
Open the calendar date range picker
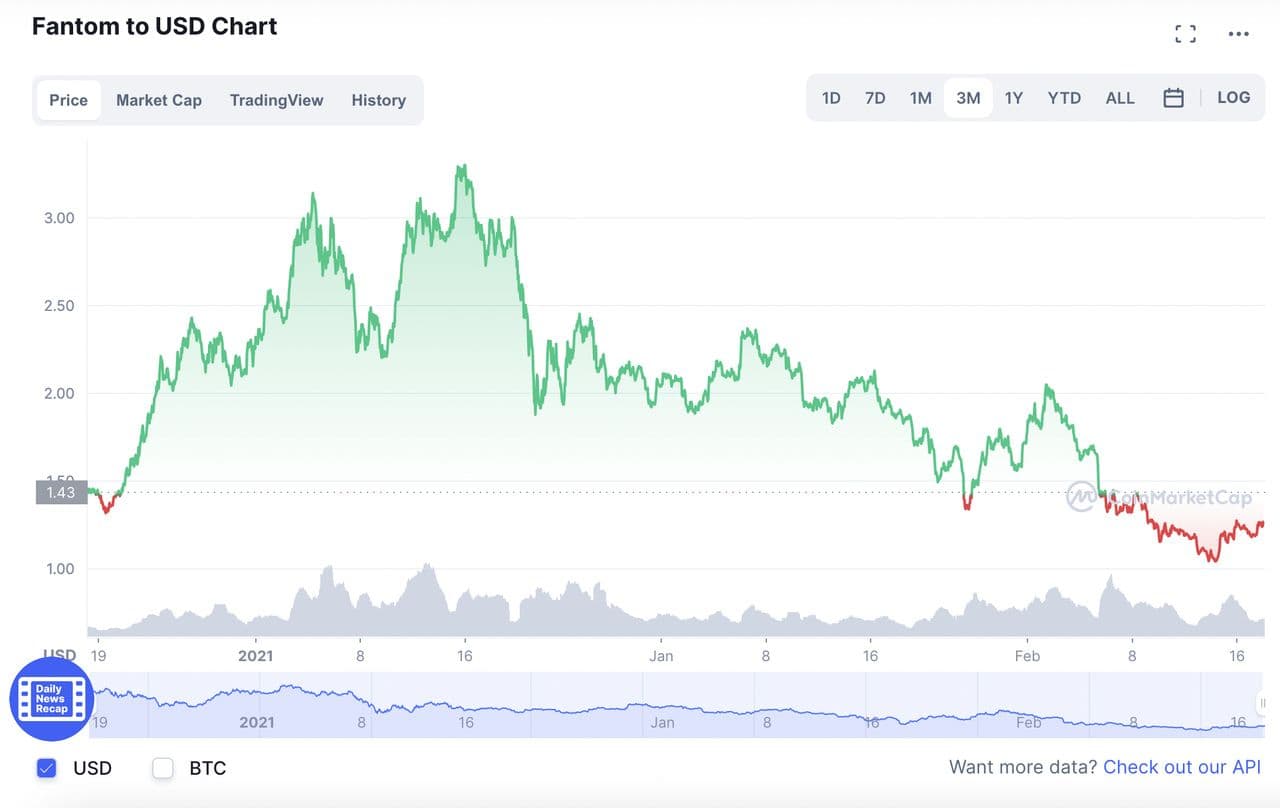pyautogui.click(x=1174, y=98)
